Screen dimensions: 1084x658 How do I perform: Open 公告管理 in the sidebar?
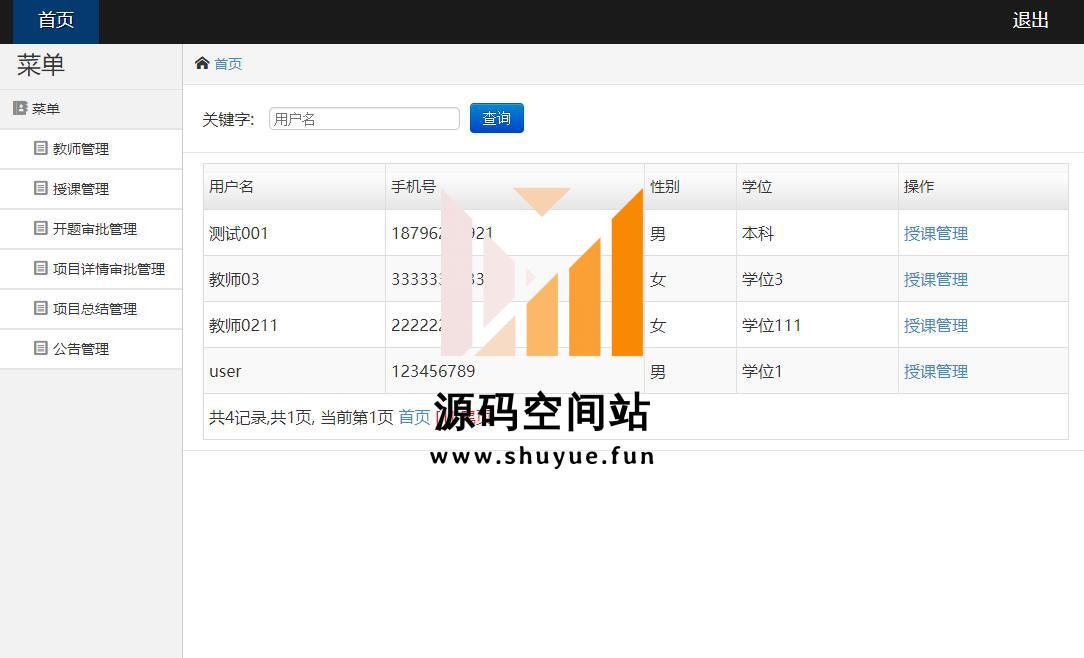point(91,350)
